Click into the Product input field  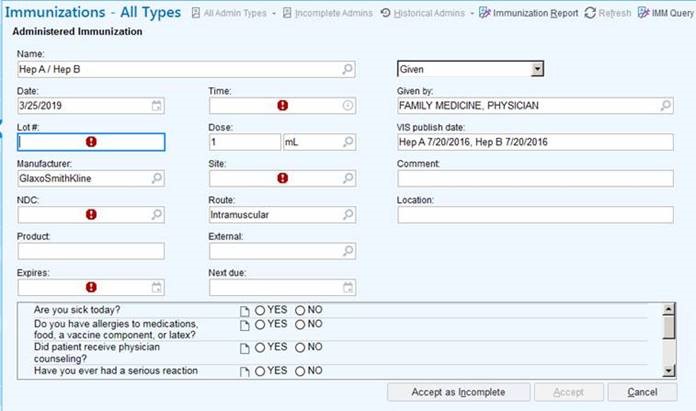[91, 251]
